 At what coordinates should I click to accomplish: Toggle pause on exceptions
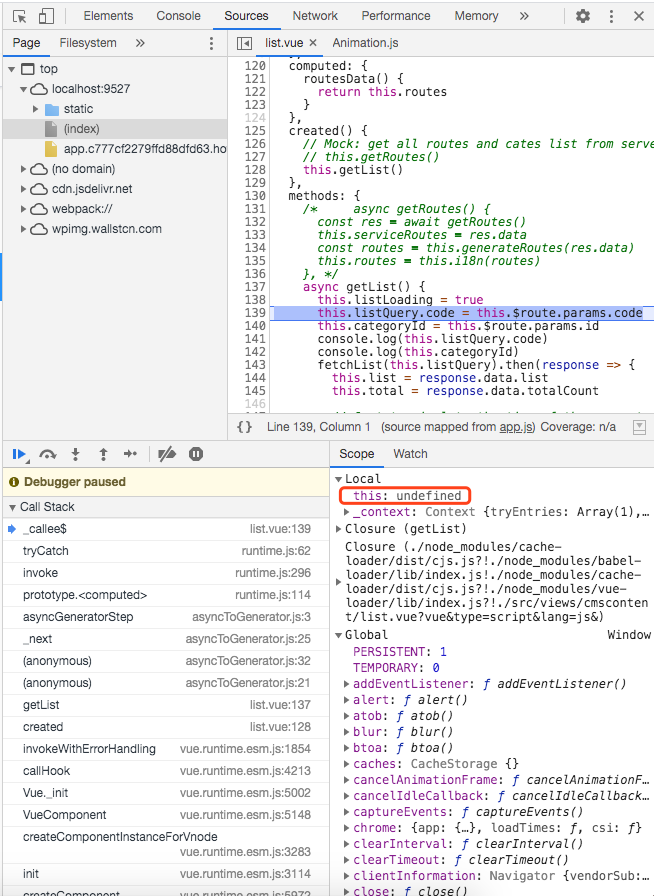(196, 454)
